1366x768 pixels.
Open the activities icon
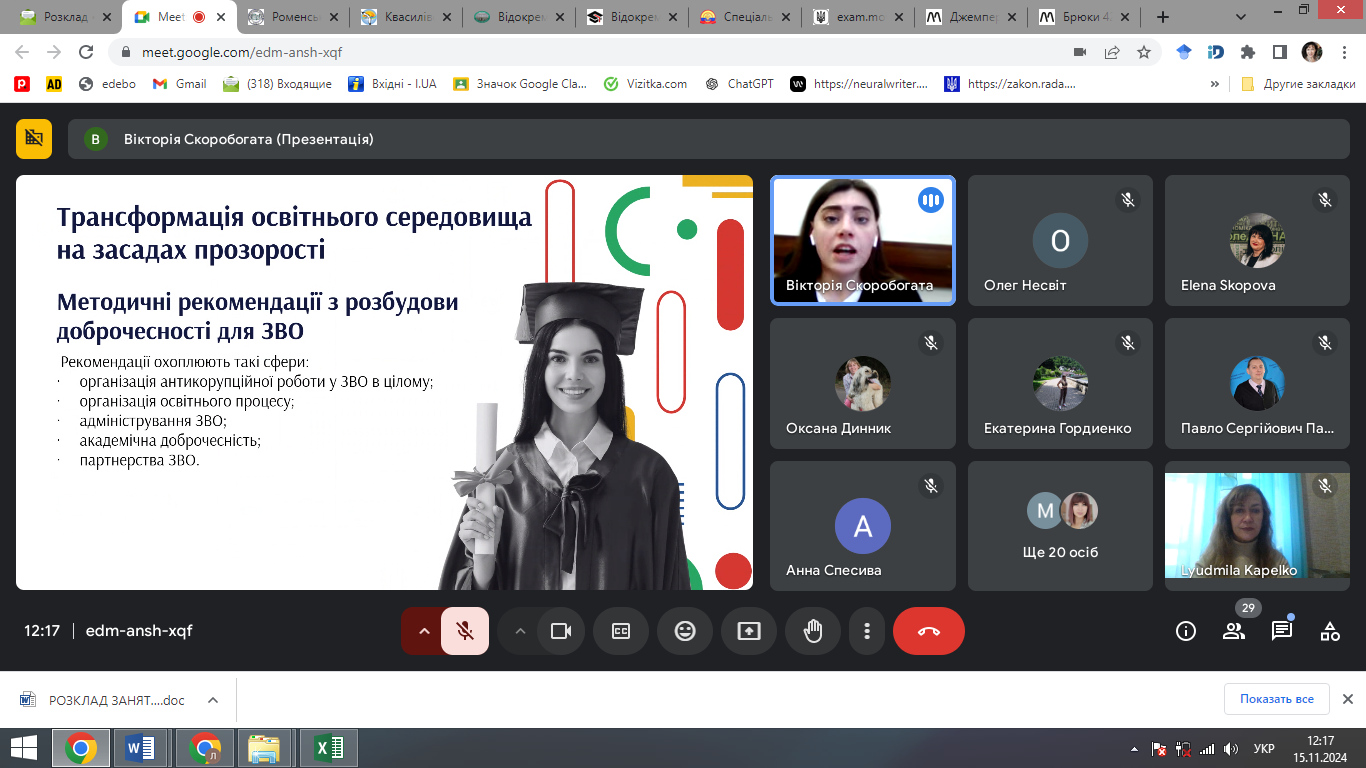1329,631
